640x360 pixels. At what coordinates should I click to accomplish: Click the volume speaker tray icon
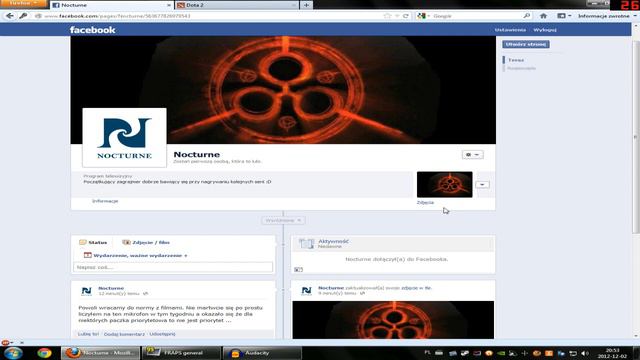point(584,353)
